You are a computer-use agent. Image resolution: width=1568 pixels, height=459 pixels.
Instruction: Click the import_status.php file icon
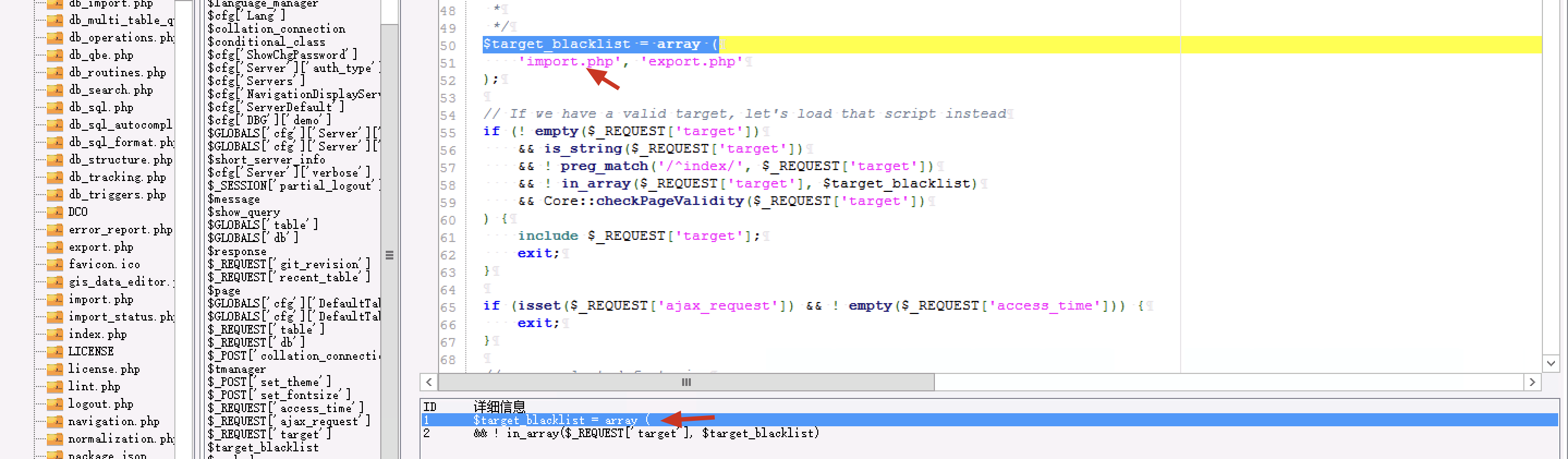click(x=55, y=317)
